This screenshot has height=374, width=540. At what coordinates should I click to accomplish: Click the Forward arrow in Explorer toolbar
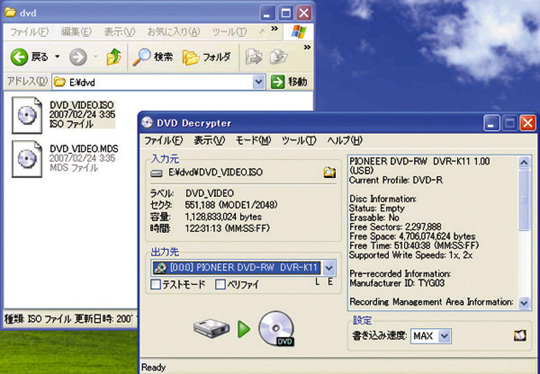[x=78, y=57]
